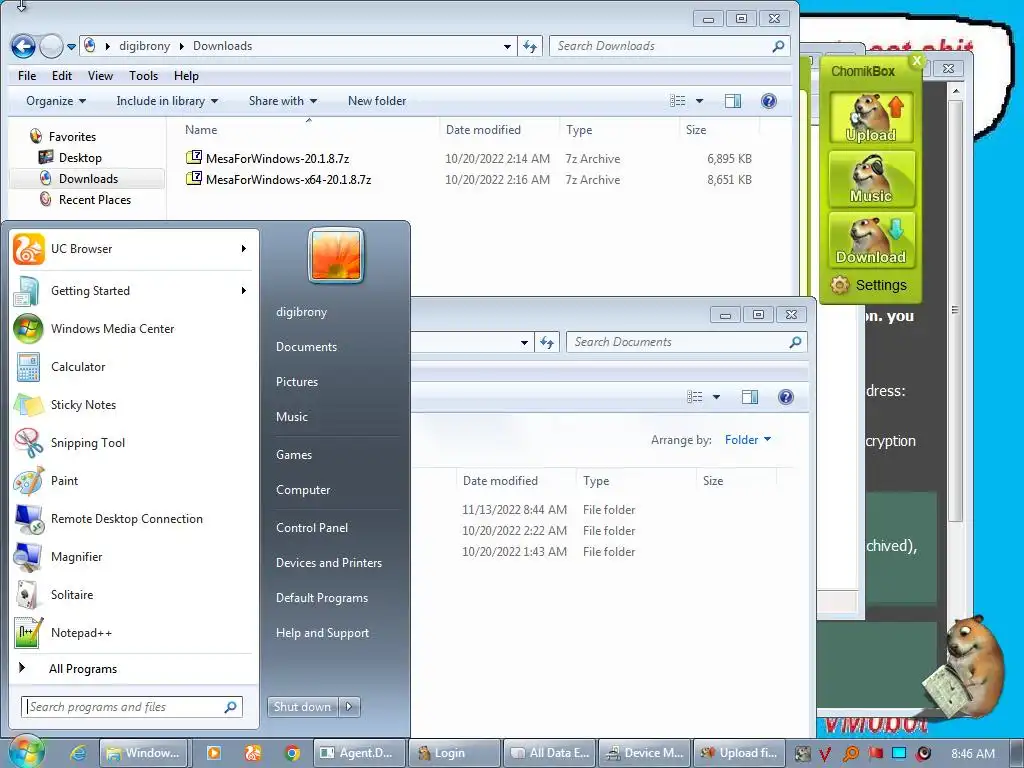Switch to Device M... taskbar button
The image size is (1024, 768).
644,753
